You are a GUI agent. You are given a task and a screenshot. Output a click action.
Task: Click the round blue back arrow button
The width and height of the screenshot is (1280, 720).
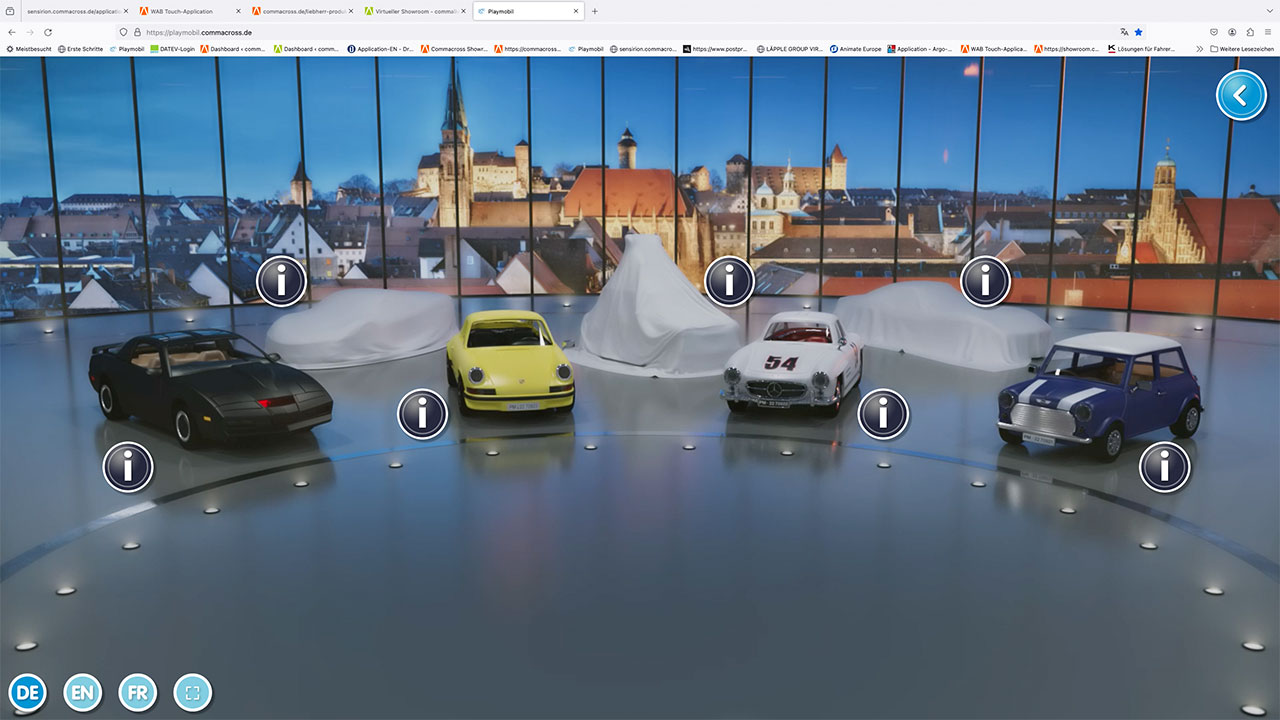tap(1241, 96)
